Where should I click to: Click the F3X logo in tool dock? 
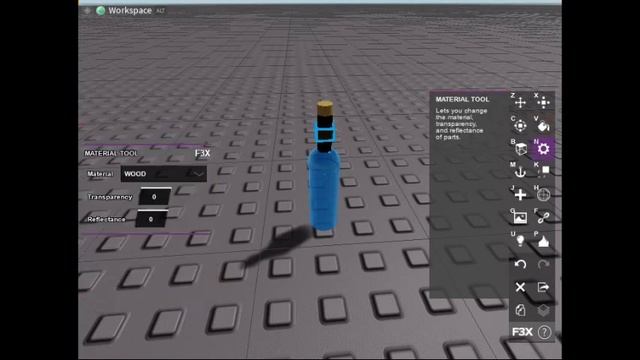pyautogui.click(x=522, y=332)
